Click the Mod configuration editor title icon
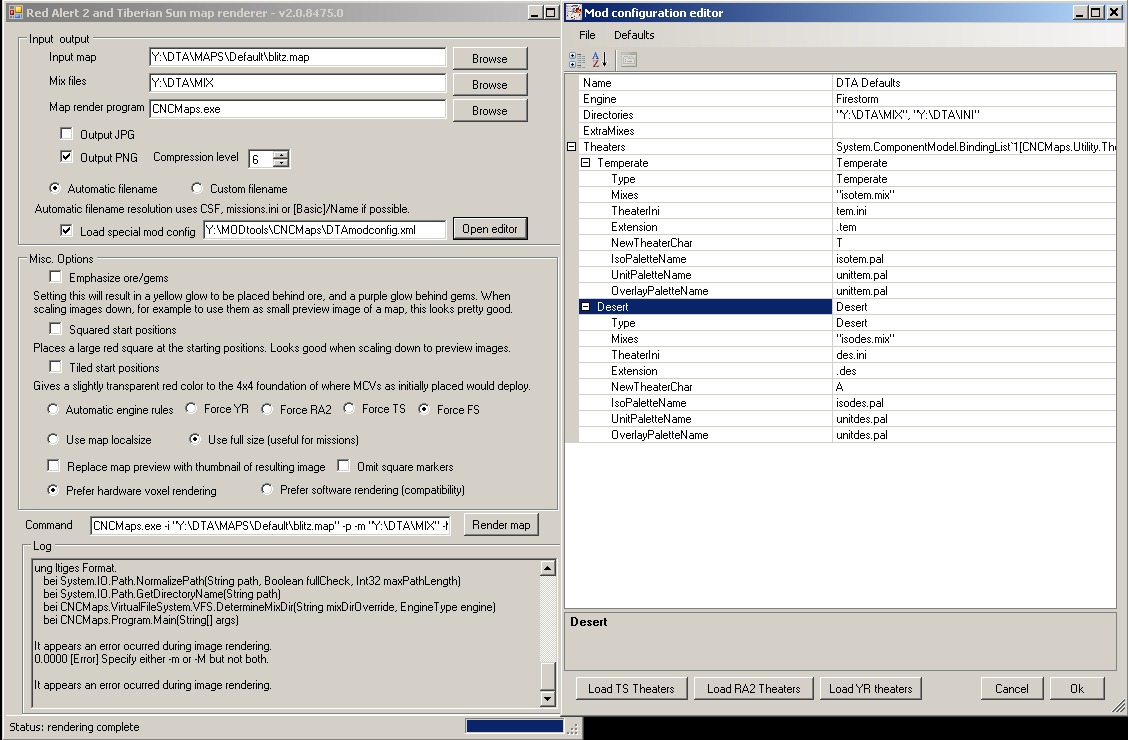 [x=573, y=13]
